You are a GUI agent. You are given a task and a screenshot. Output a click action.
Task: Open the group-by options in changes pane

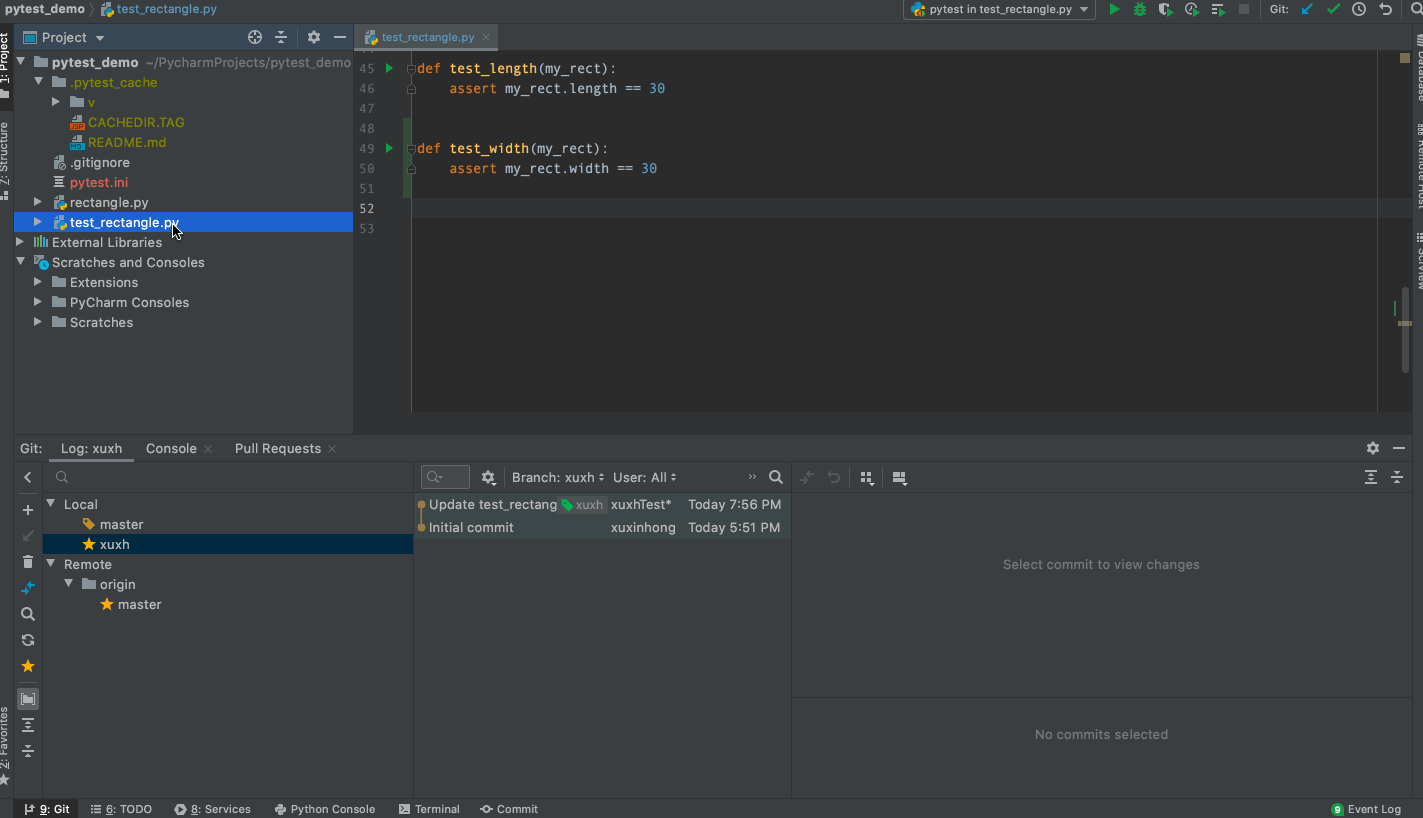[x=867, y=478]
